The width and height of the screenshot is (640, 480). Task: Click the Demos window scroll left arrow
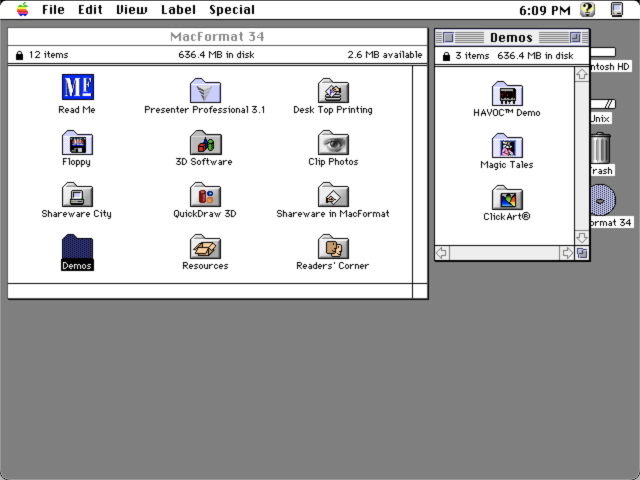(x=442, y=253)
